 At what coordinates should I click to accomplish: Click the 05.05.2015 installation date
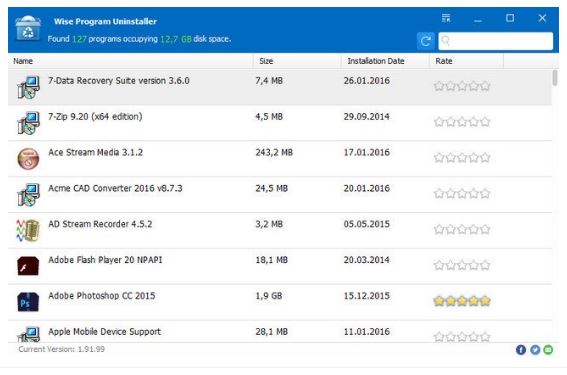tap(367, 224)
